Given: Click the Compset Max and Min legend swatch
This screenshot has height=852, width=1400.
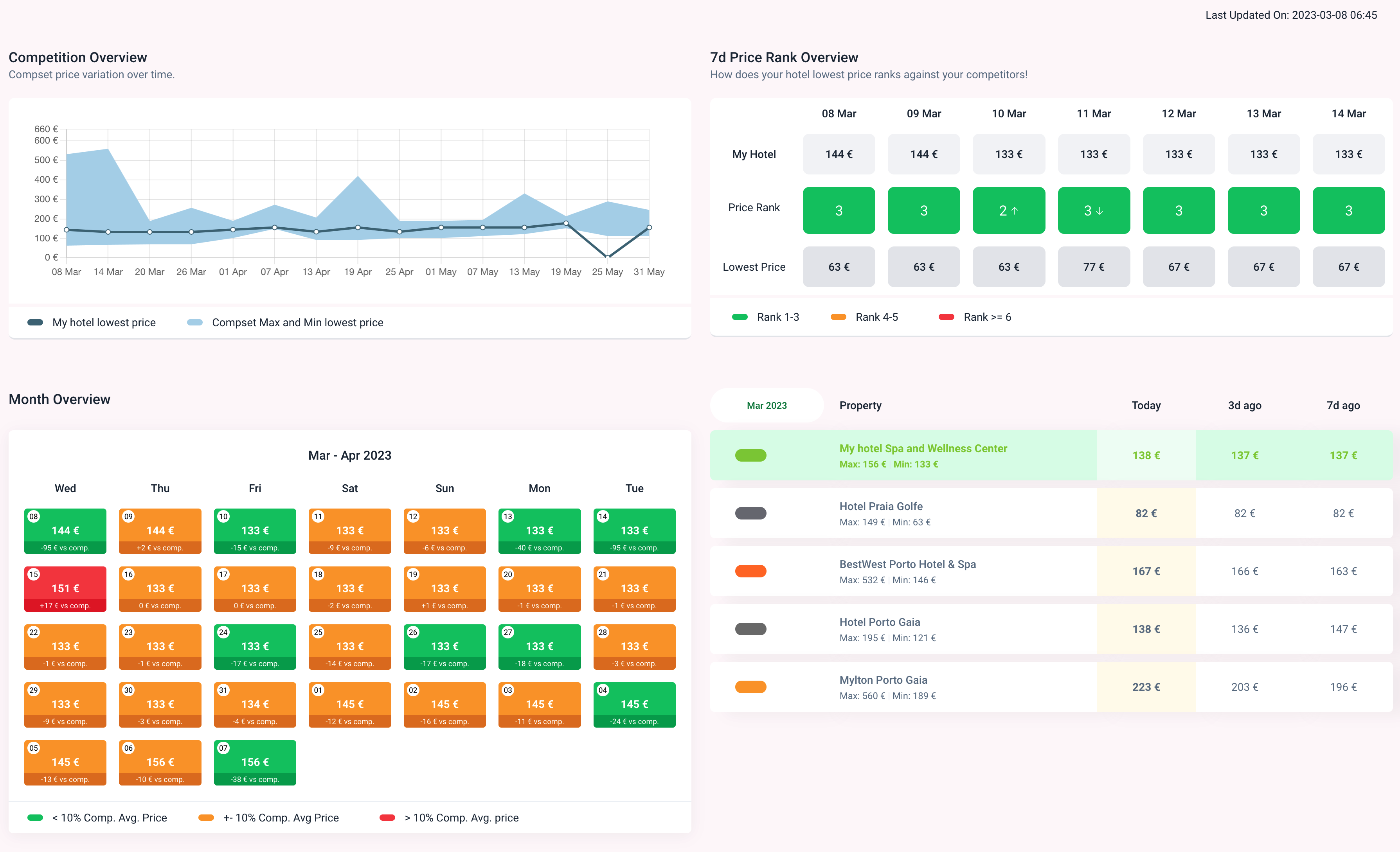Looking at the screenshot, I should point(195,322).
